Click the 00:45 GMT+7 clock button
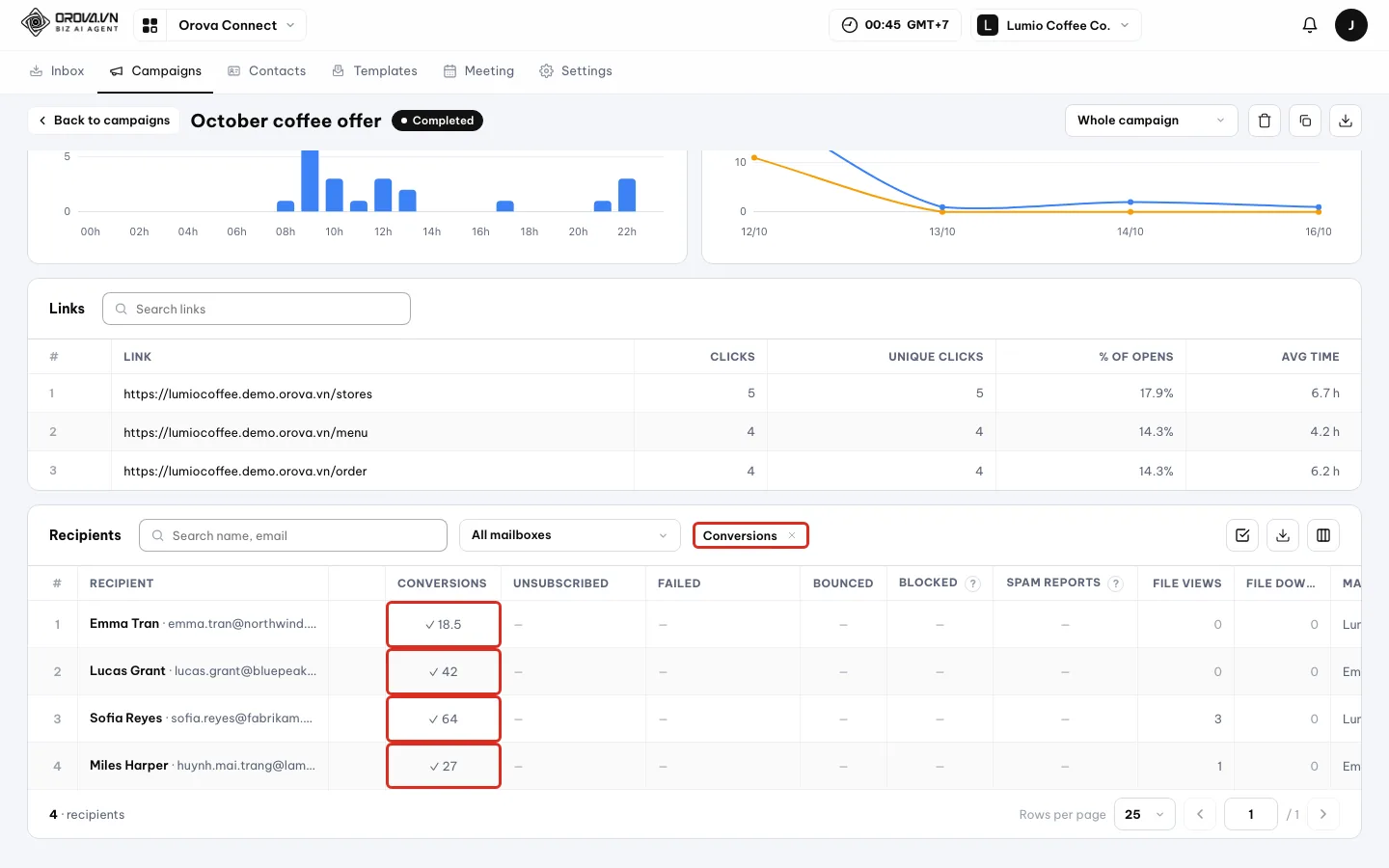 click(x=895, y=25)
